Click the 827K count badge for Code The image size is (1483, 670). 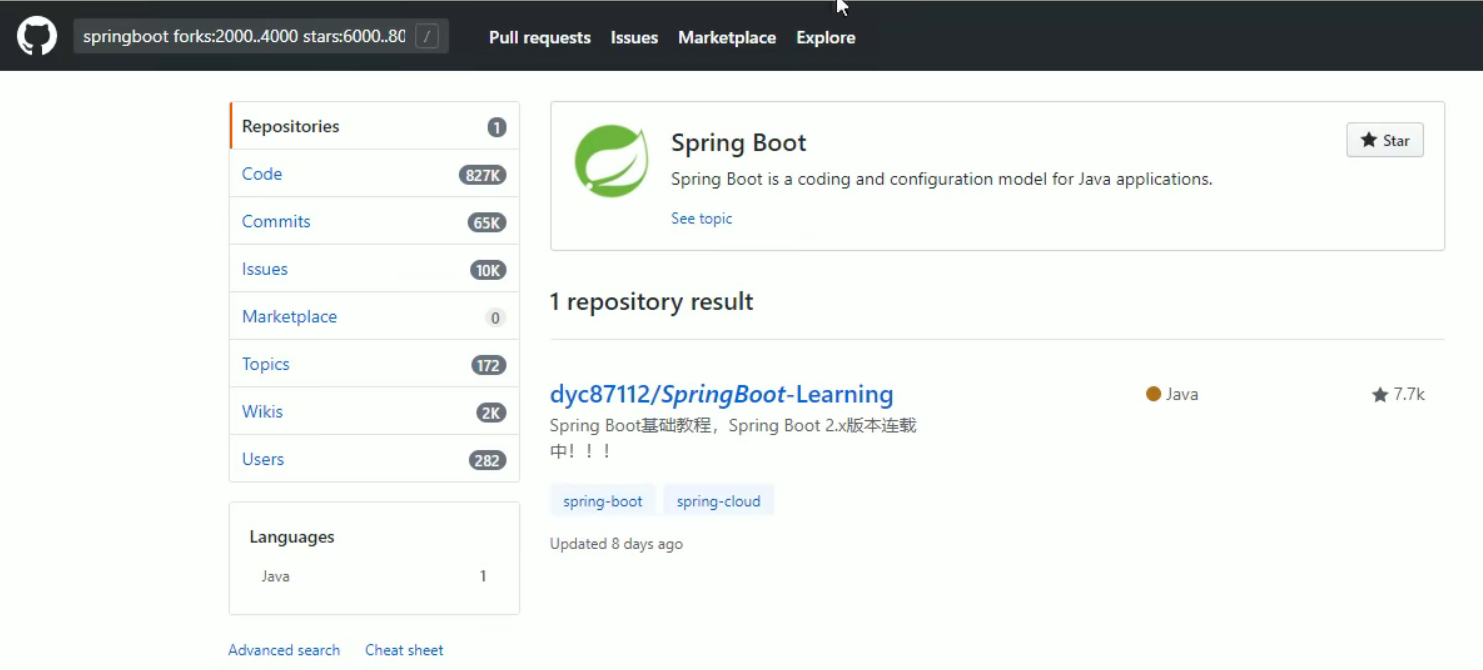point(483,175)
